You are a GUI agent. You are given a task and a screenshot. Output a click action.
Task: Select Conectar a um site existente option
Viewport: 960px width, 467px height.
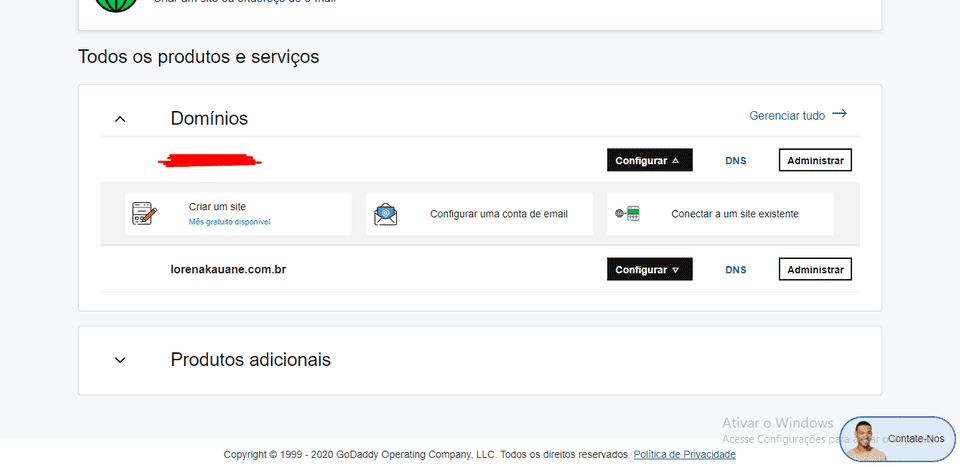pos(734,214)
